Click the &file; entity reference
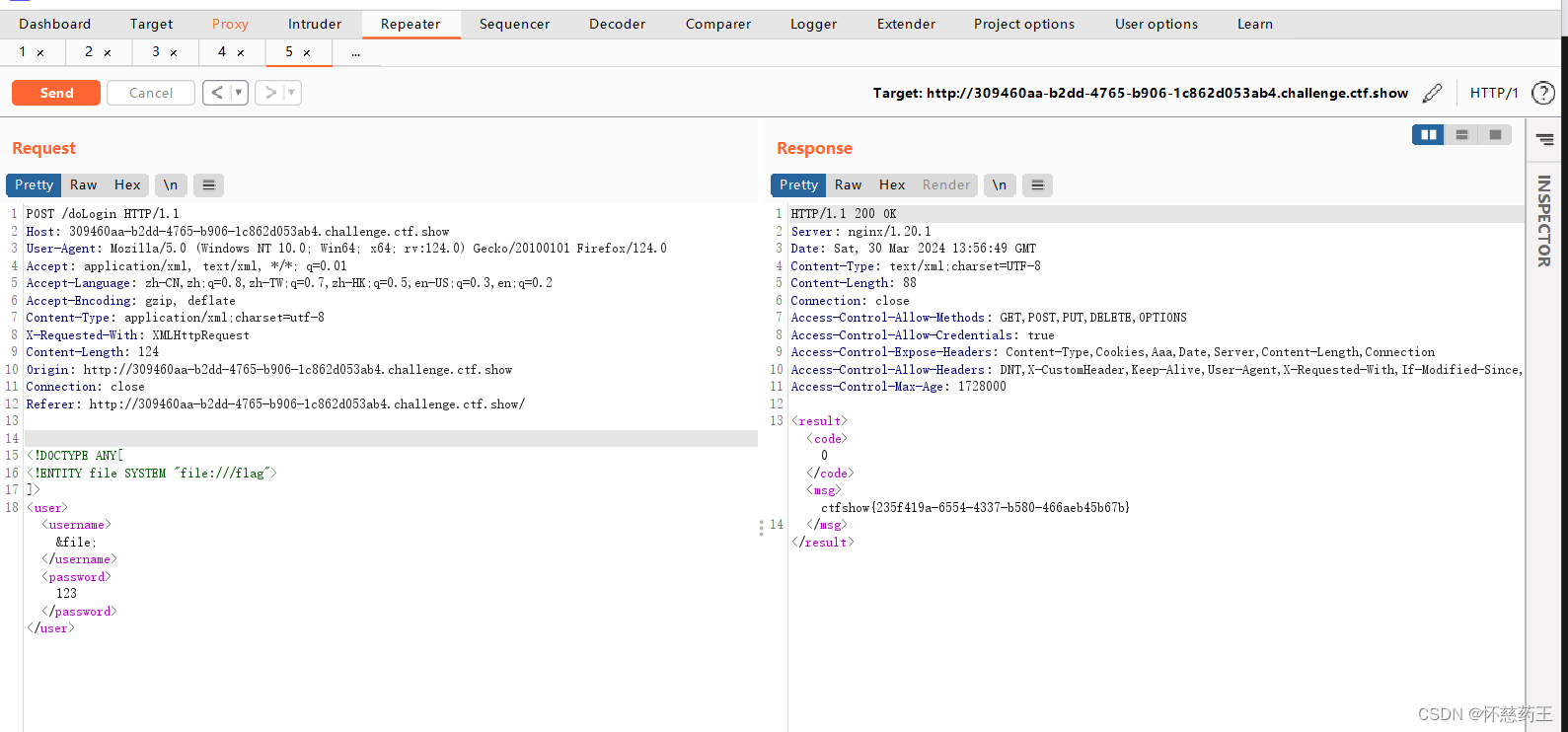 (x=76, y=543)
